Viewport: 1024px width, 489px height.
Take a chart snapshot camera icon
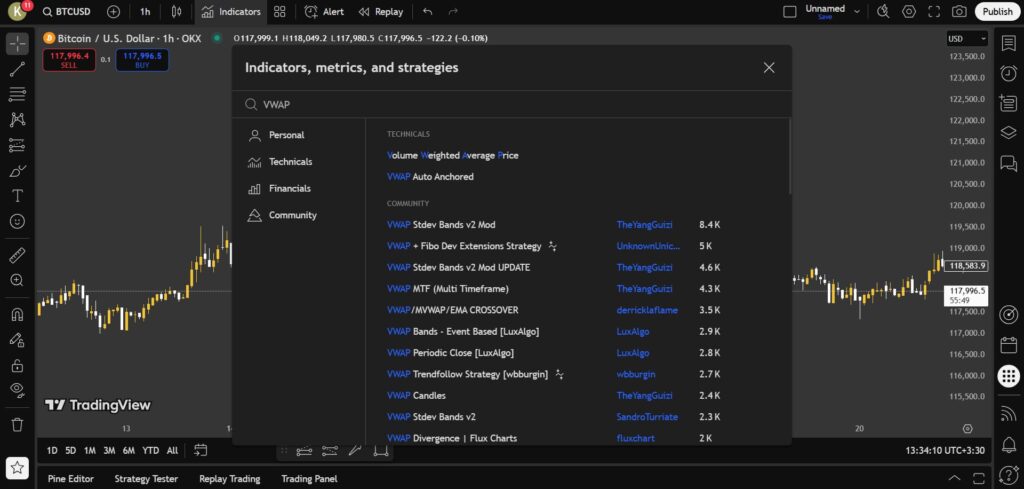959,12
